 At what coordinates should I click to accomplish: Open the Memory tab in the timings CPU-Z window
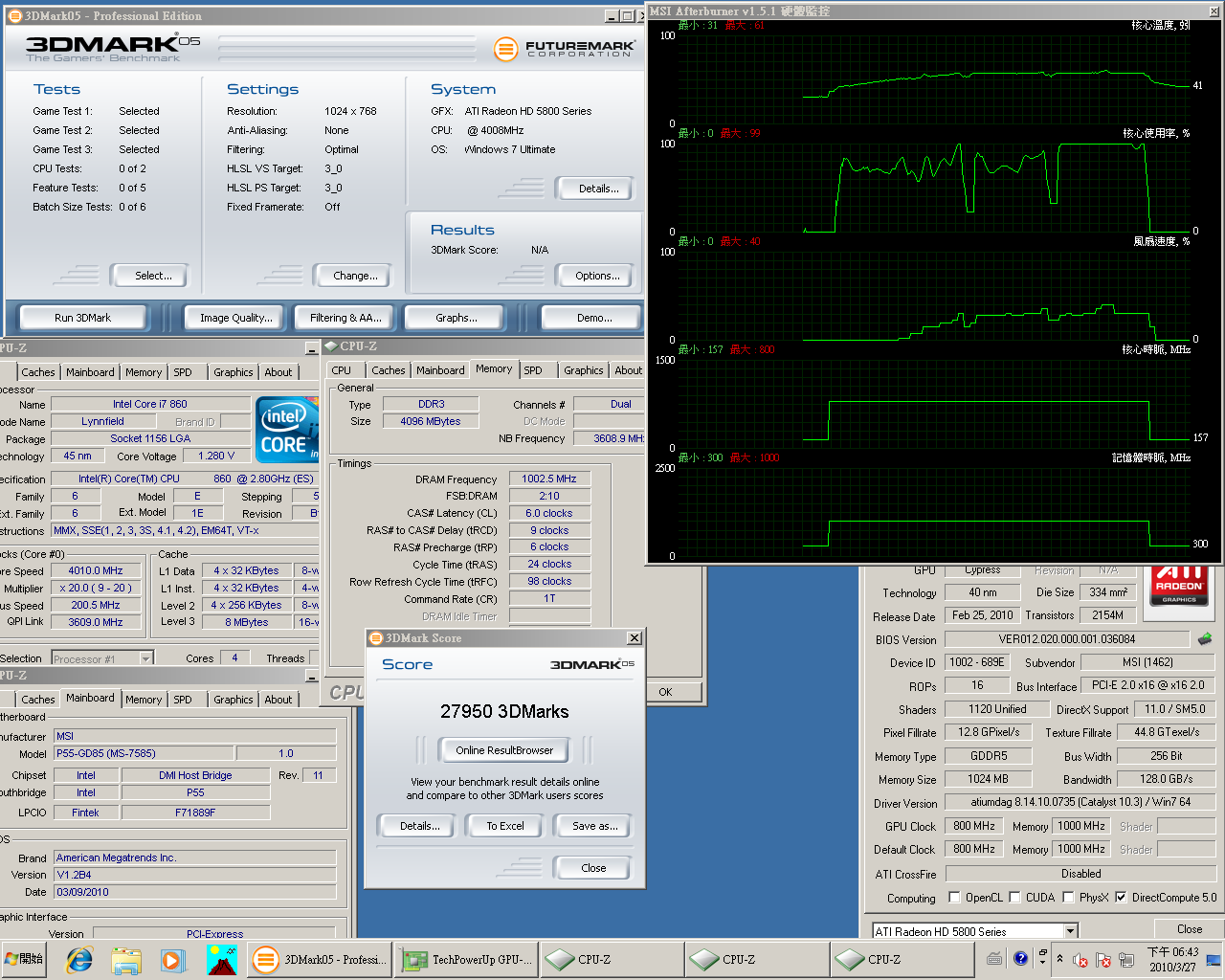click(494, 369)
